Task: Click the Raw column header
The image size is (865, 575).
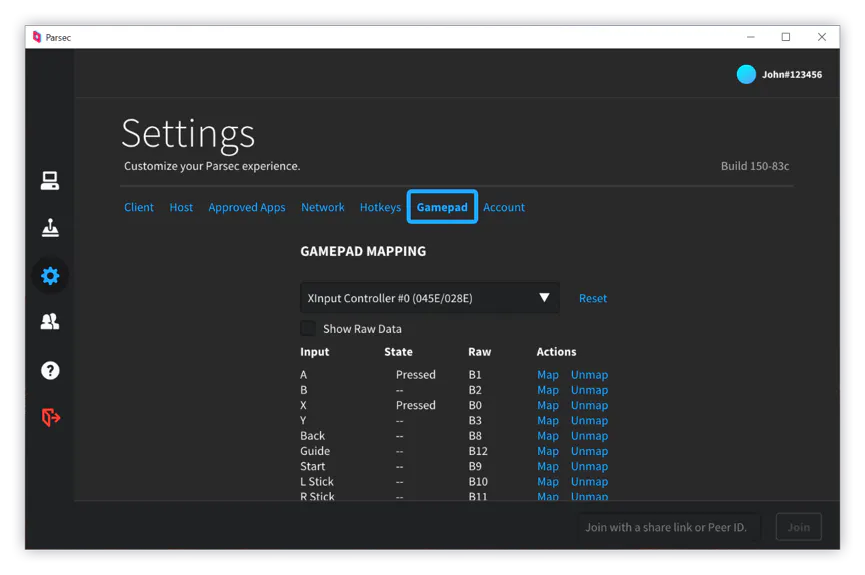Action: pyautogui.click(x=479, y=352)
